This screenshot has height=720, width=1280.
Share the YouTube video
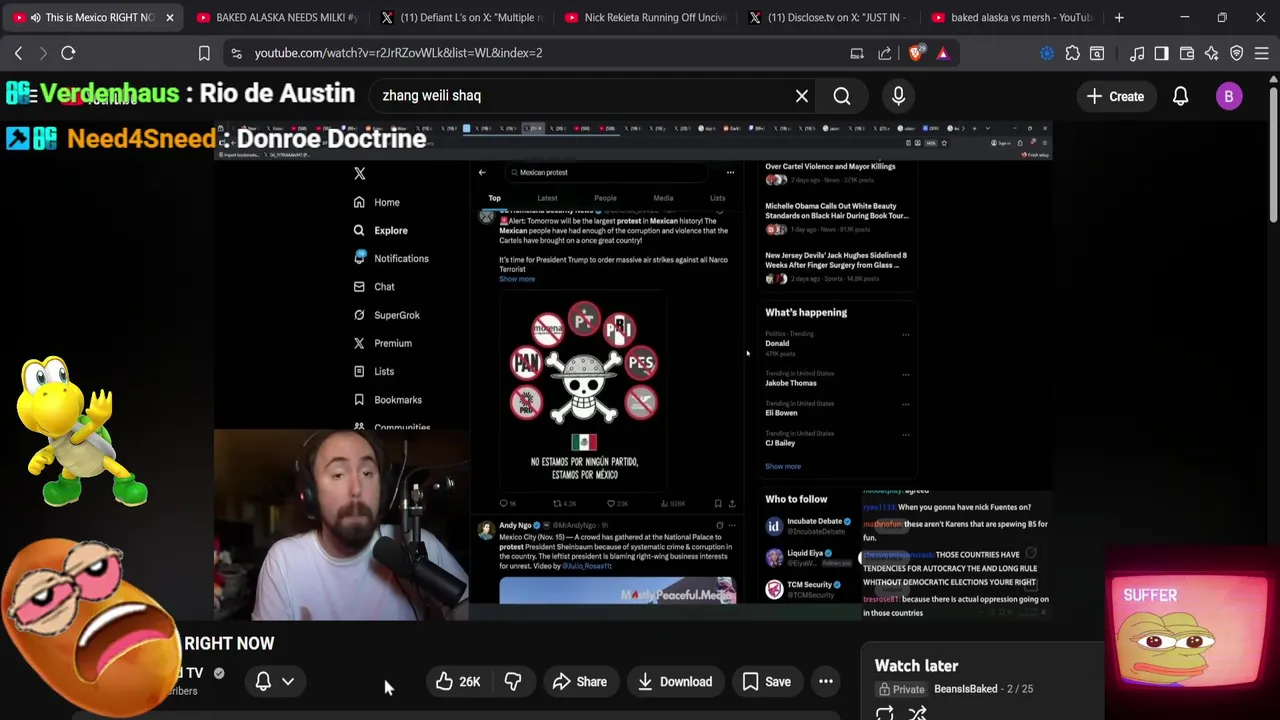[580, 682]
